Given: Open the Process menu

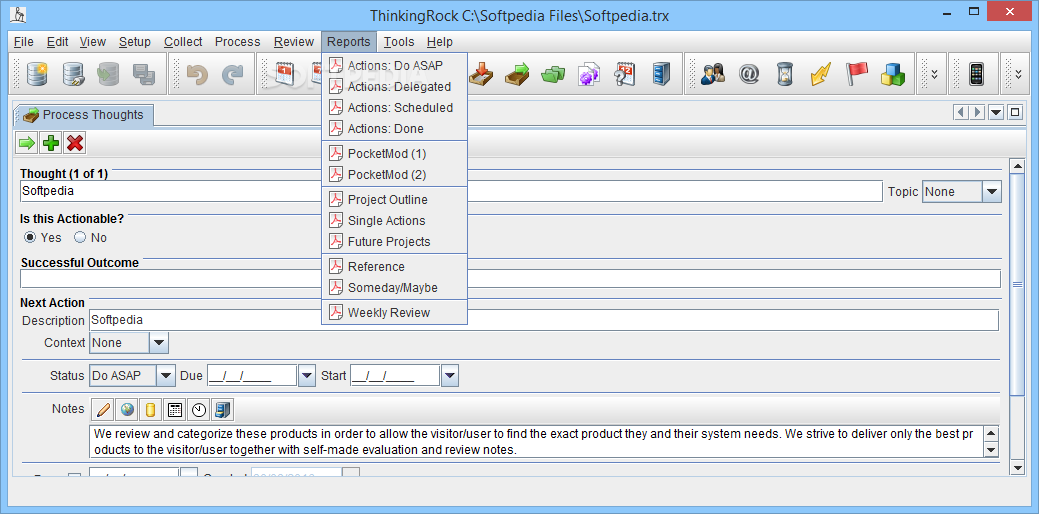Looking at the screenshot, I should coord(237,42).
